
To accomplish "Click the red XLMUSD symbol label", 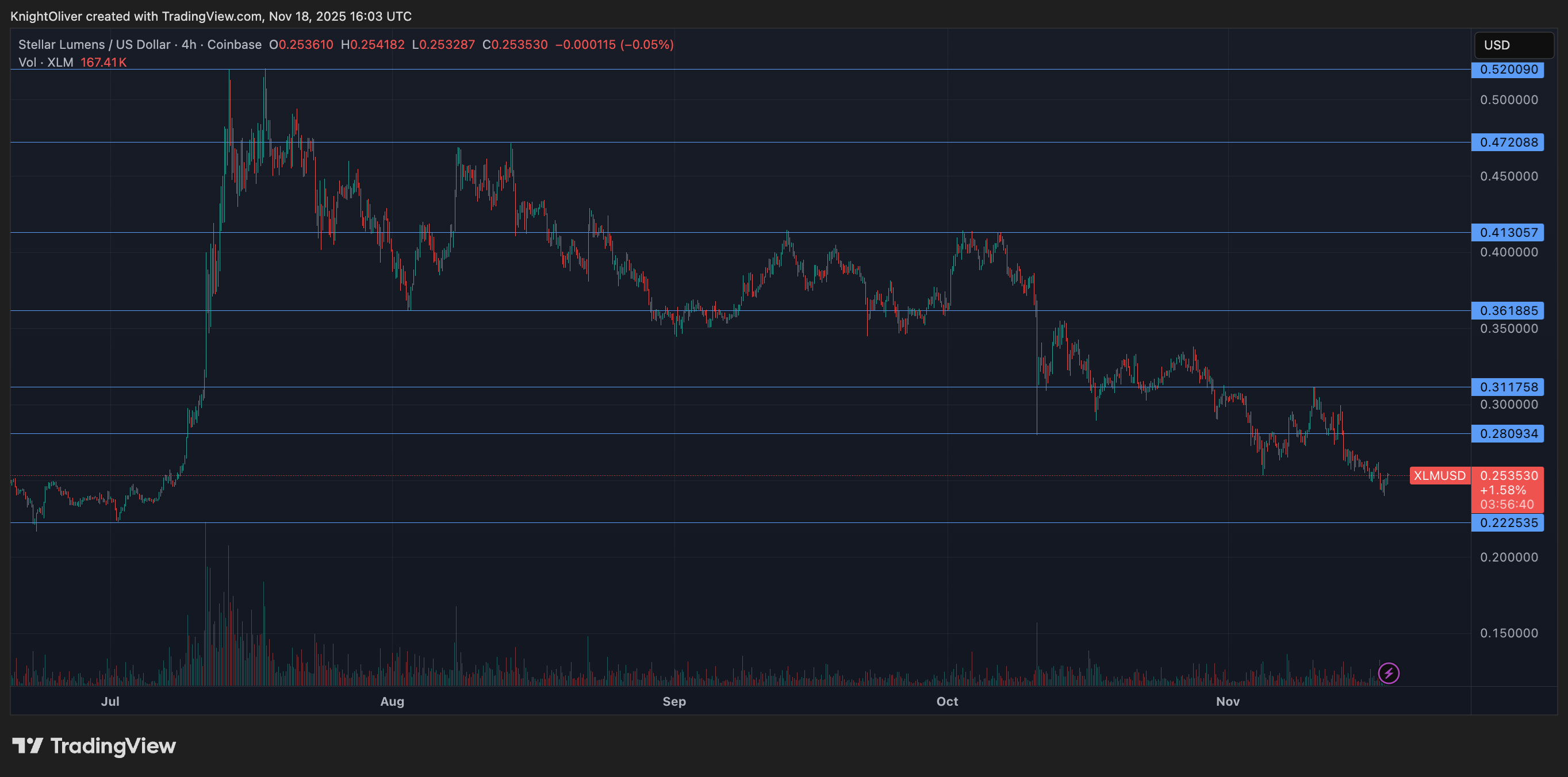I will [x=1439, y=475].
